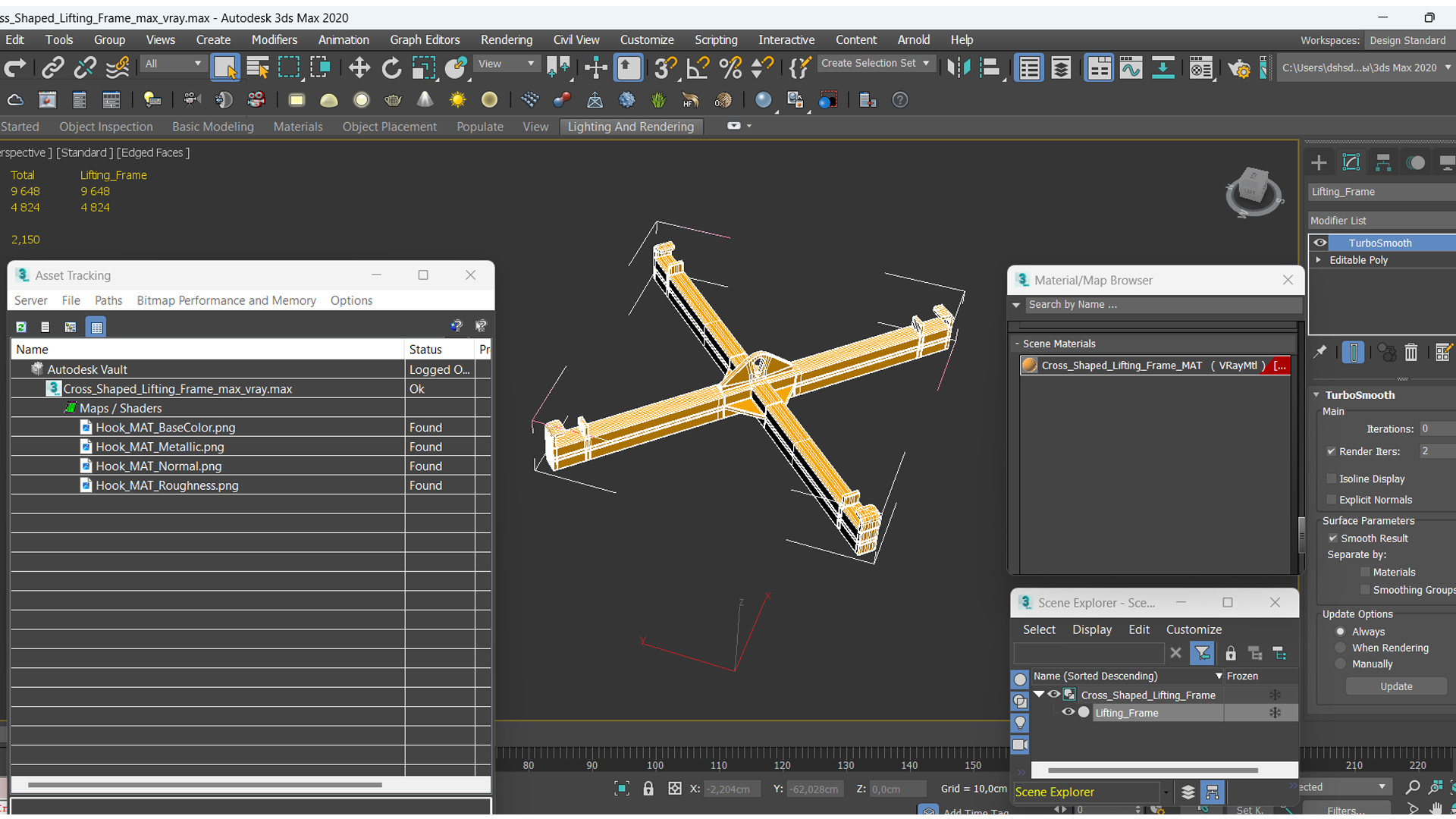Open the View reference coordinate dropdown
Image resolution: width=1456 pixels, height=819 pixels.
[x=506, y=64]
